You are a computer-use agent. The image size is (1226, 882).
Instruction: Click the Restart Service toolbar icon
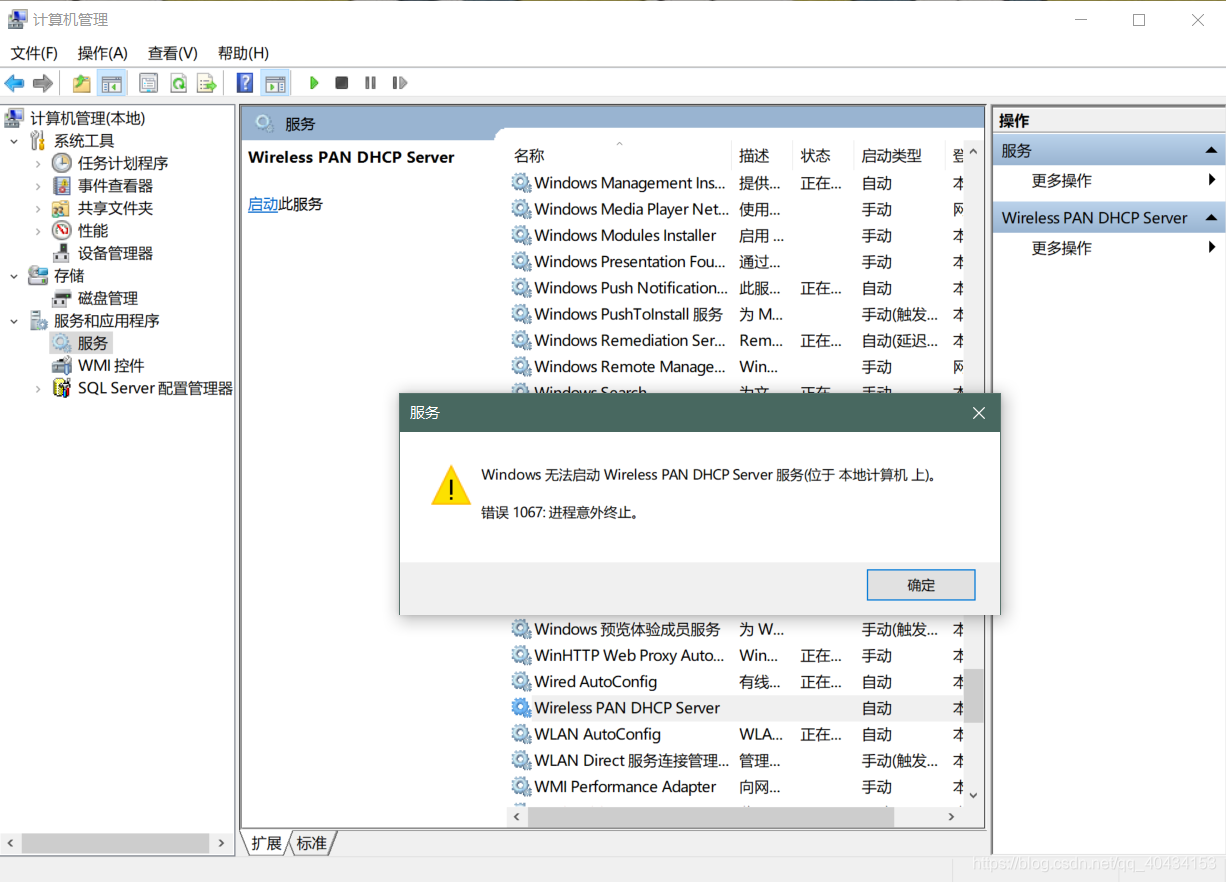click(399, 83)
